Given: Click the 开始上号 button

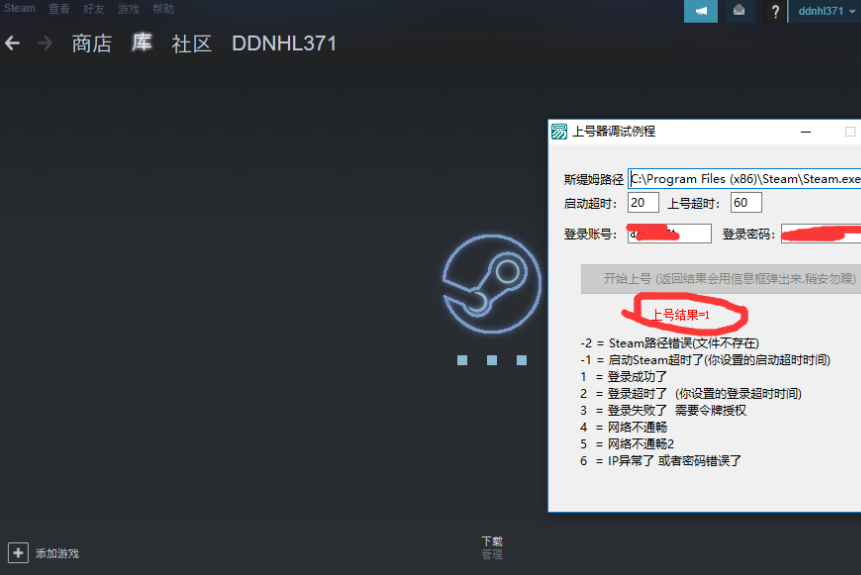Looking at the screenshot, I should click(721, 279).
